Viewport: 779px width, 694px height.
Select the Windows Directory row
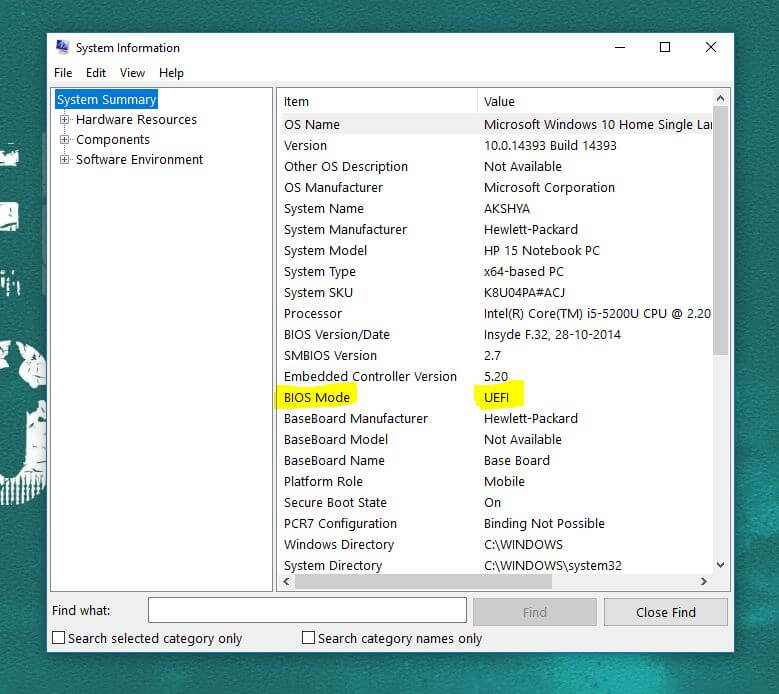coord(495,544)
